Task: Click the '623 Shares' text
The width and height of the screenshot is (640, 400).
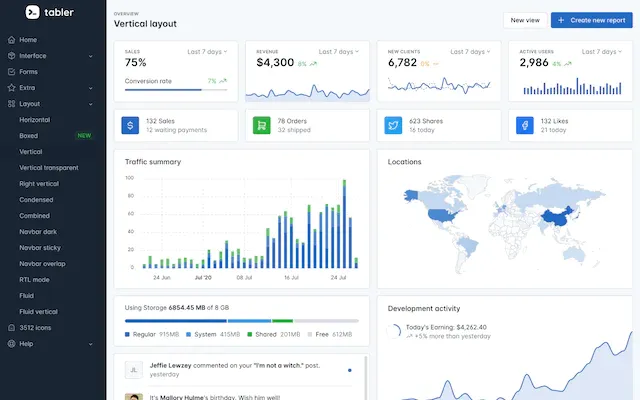Action: click(426, 121)
